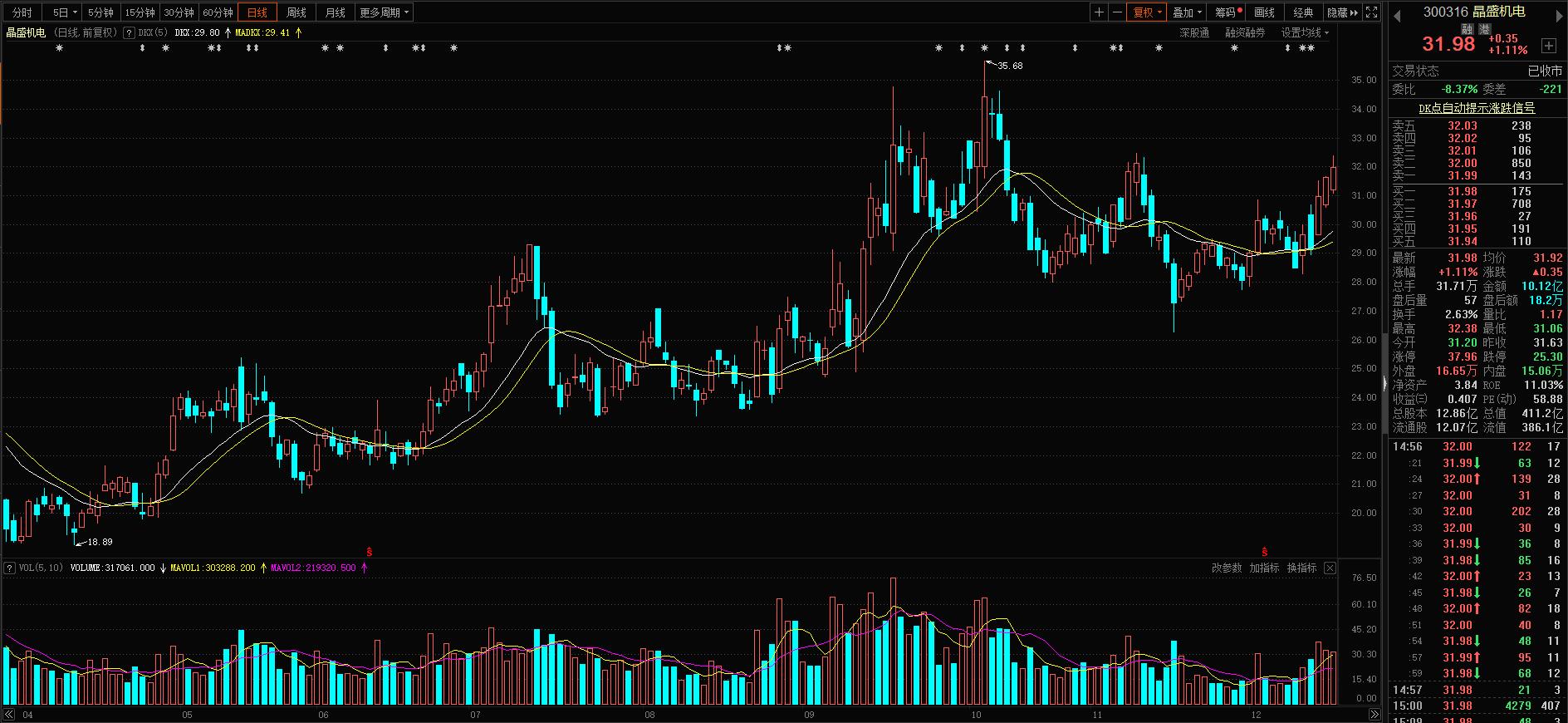Viewport: 1568px width, 723px height.
Task: Select the 60分钟 period tab
Action: click(218, 12)
